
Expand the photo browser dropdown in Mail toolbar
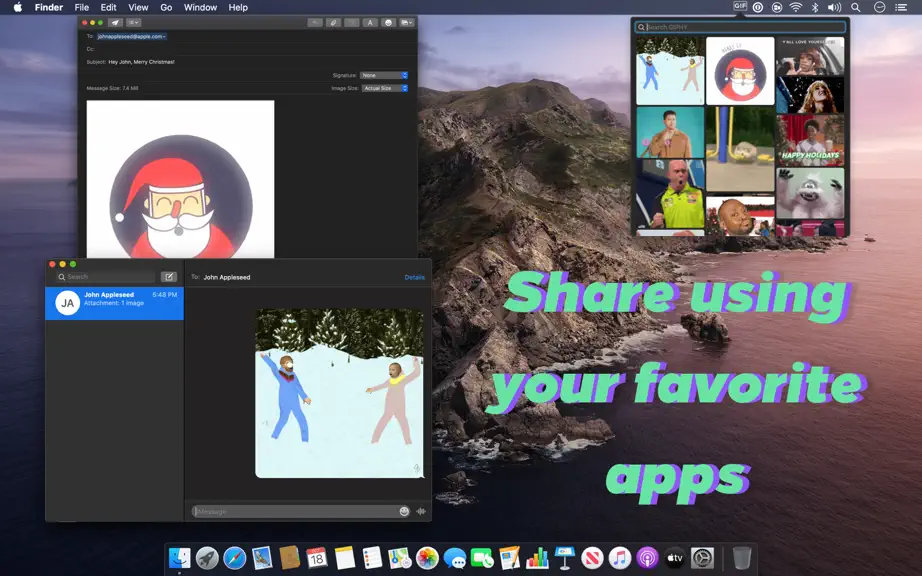click(x=407, y=23)
